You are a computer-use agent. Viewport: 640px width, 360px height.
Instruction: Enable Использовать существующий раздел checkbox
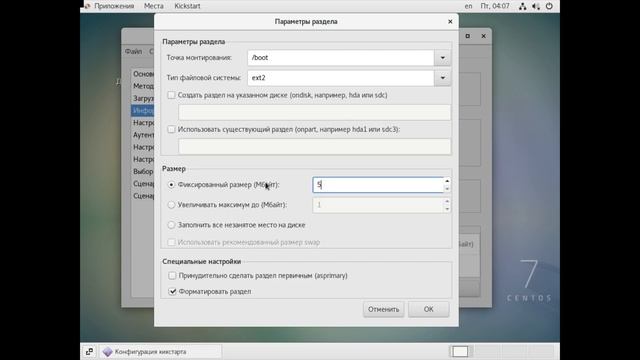pos(171,129)
